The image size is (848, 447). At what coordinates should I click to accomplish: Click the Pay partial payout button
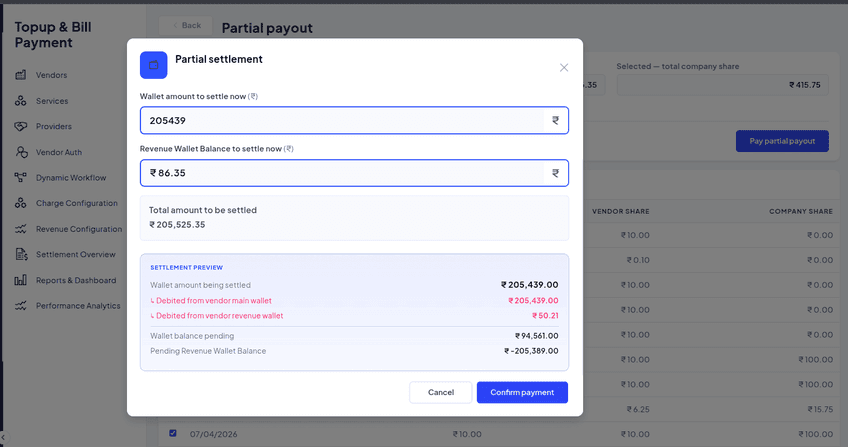(782, 141)
